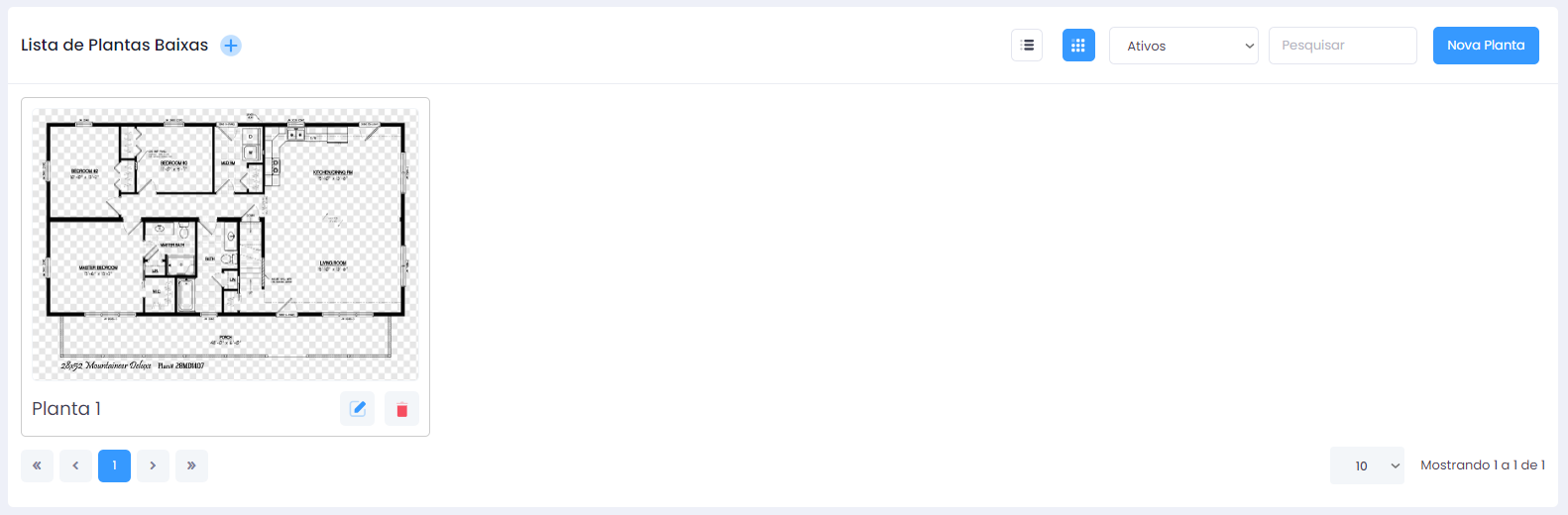Open the Planta 1 floor plan thumbnail
This screenshot has height=515, width=1568.
click(225, 244)
